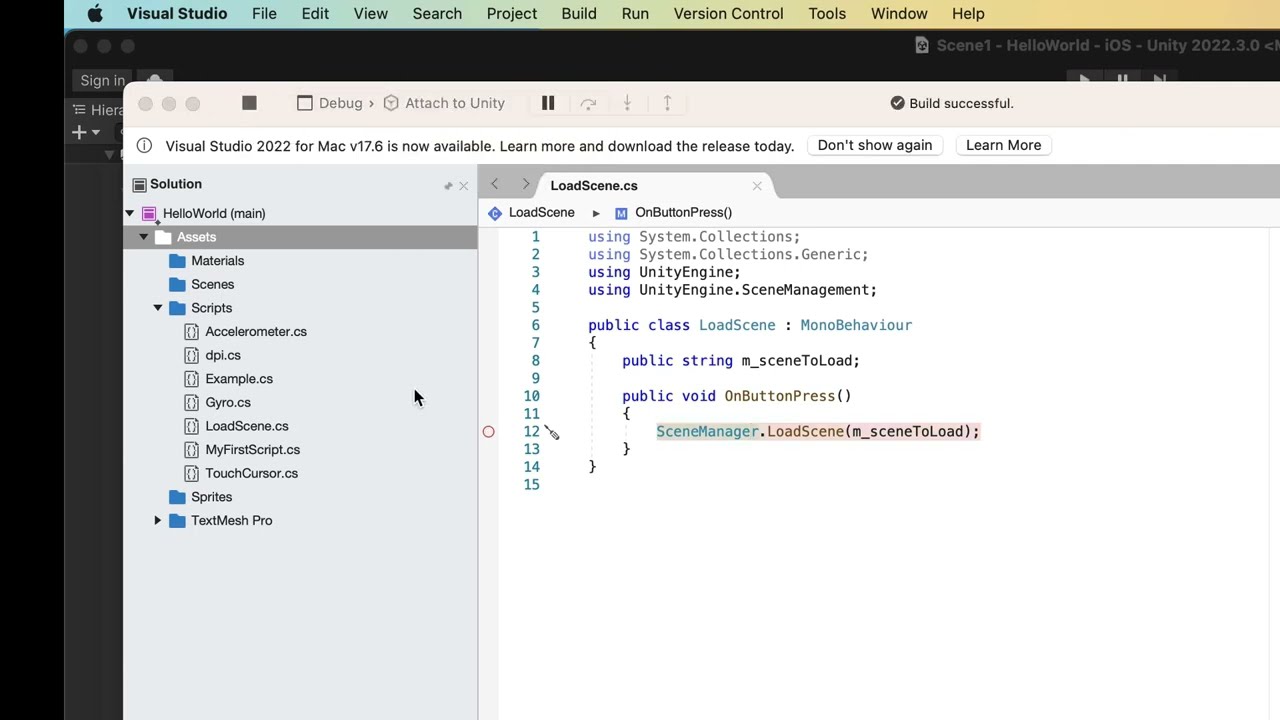This screenshot has height=720, width=1280.
Task: Expand the TextMesh Pro folder
Action: (x=157, y=521)
